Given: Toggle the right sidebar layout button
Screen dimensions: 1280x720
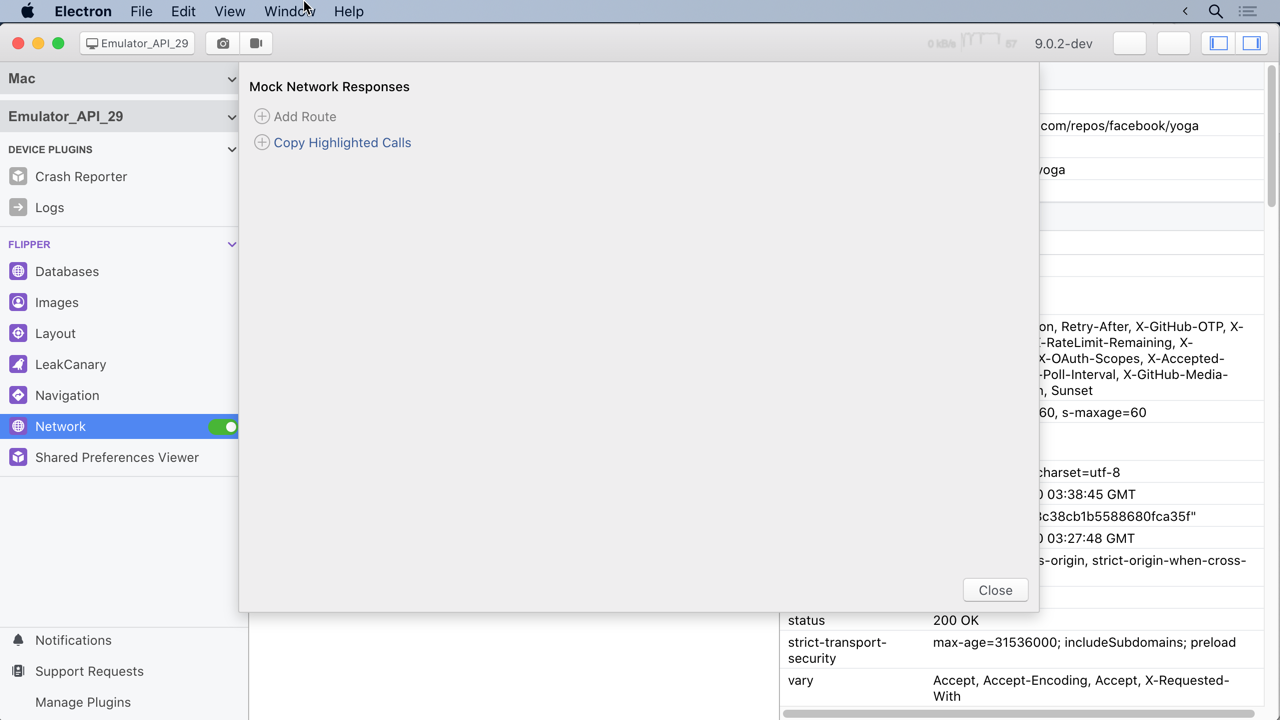Looking at the screenshot, I should 1251,43.
